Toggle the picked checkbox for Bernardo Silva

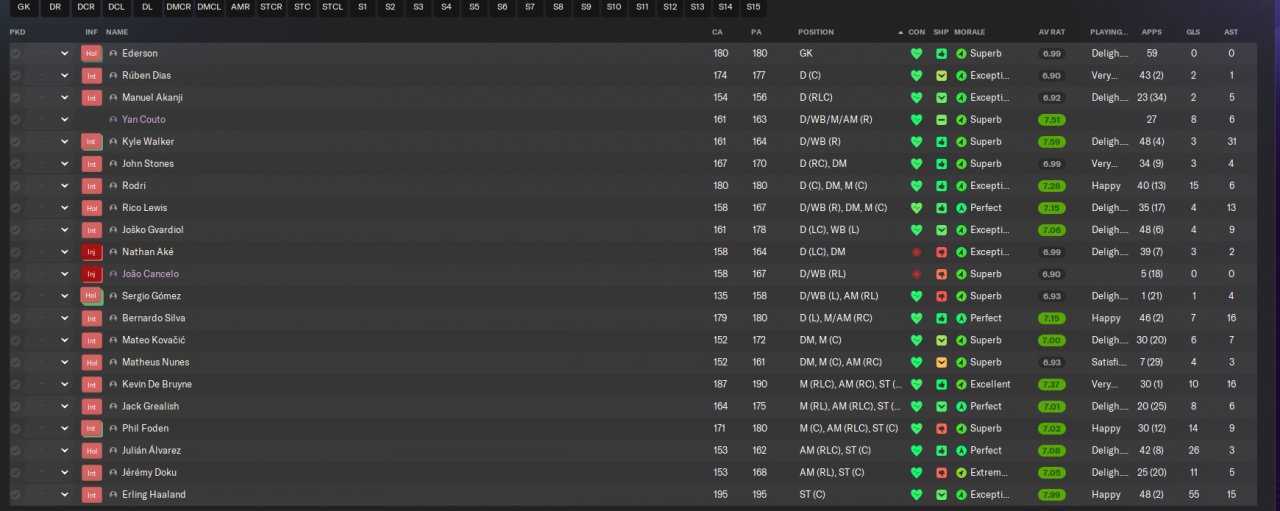[15, 318]
